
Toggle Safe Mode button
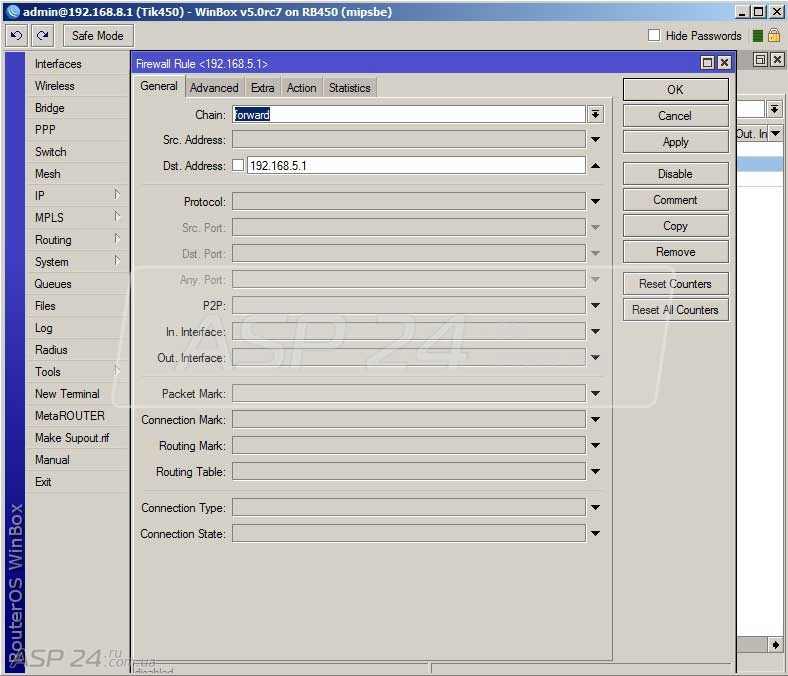click(x=97, y=36)
